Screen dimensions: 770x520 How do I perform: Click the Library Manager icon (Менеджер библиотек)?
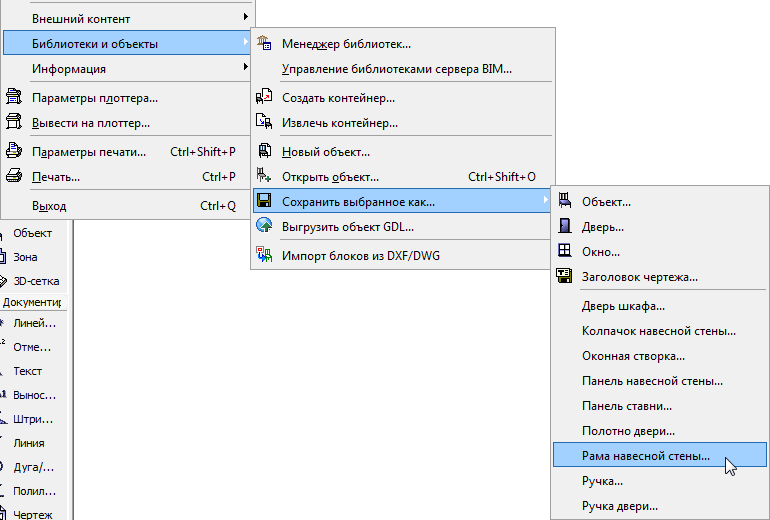pyautogui.click(x=264, y=43)
